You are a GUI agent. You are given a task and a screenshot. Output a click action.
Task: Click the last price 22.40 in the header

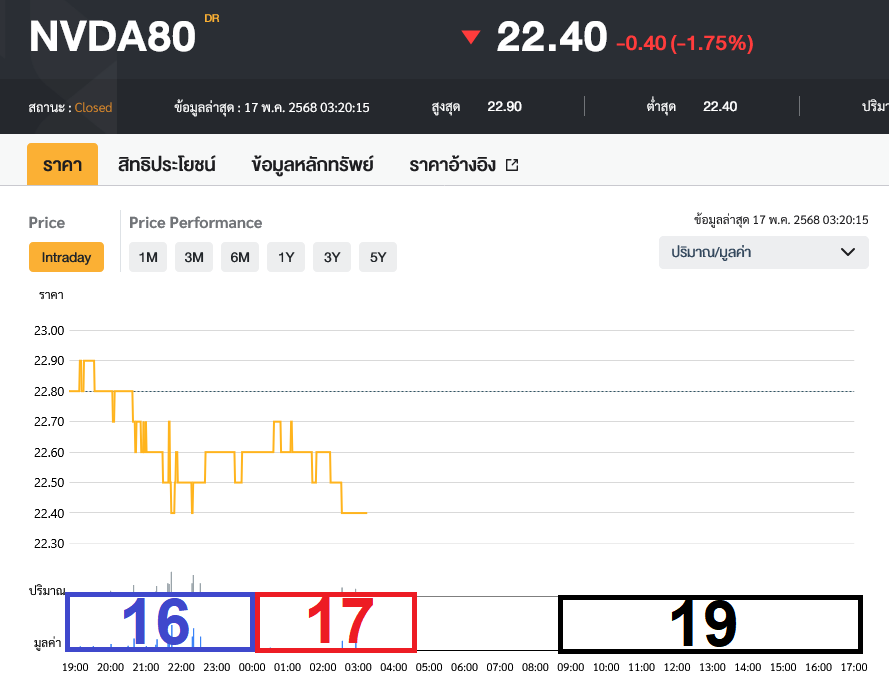552,37
